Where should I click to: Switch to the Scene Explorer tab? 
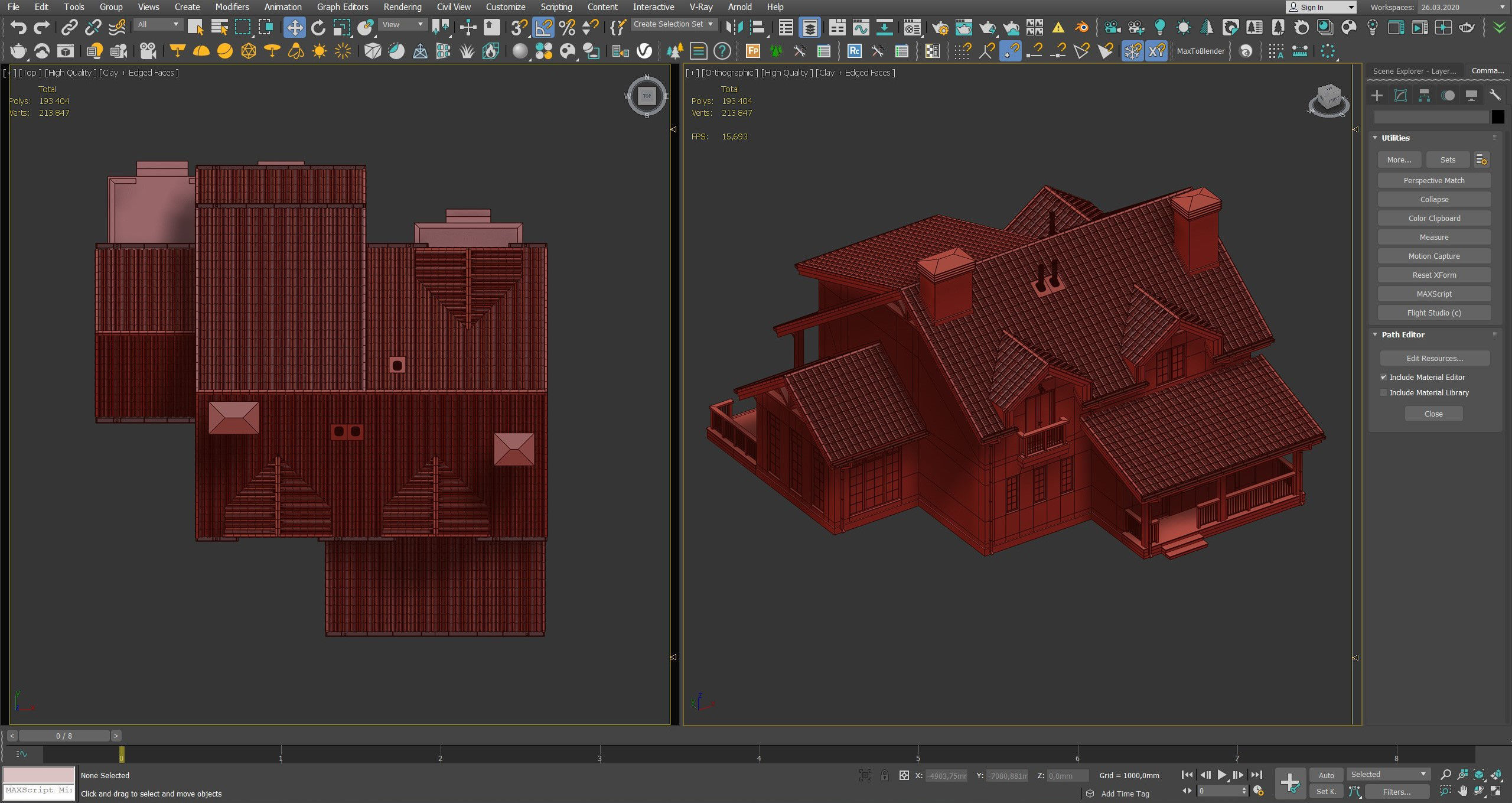pyautogui.click(x=1414, y=71)
